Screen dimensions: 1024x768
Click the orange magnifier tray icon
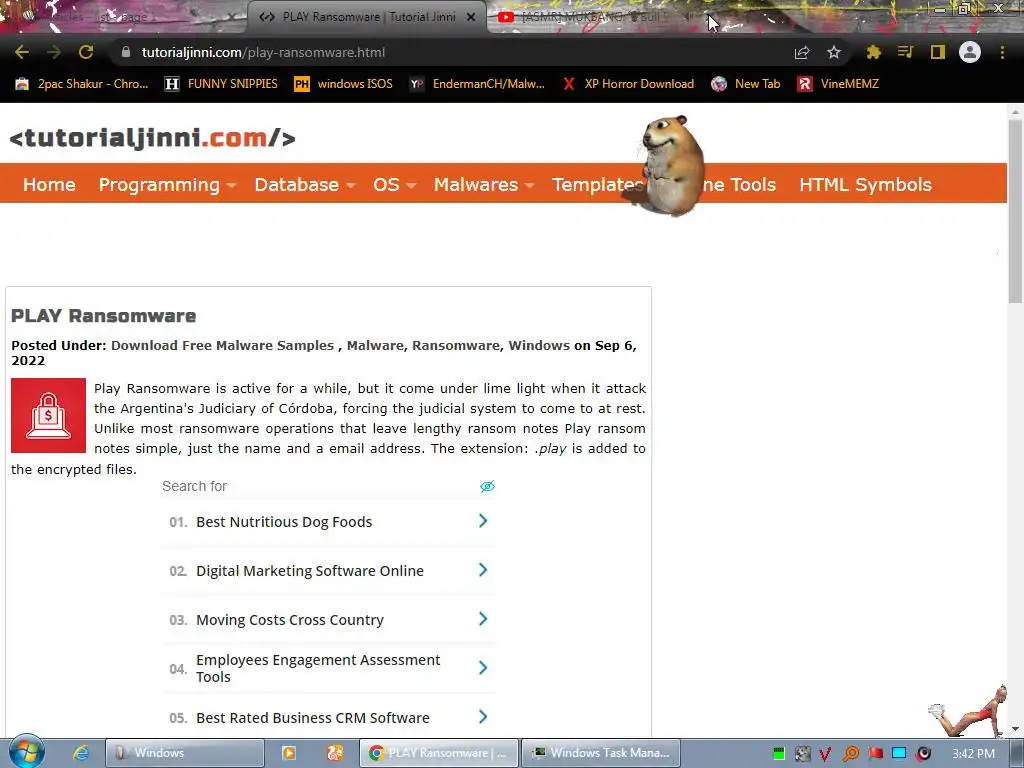[850, 754]
